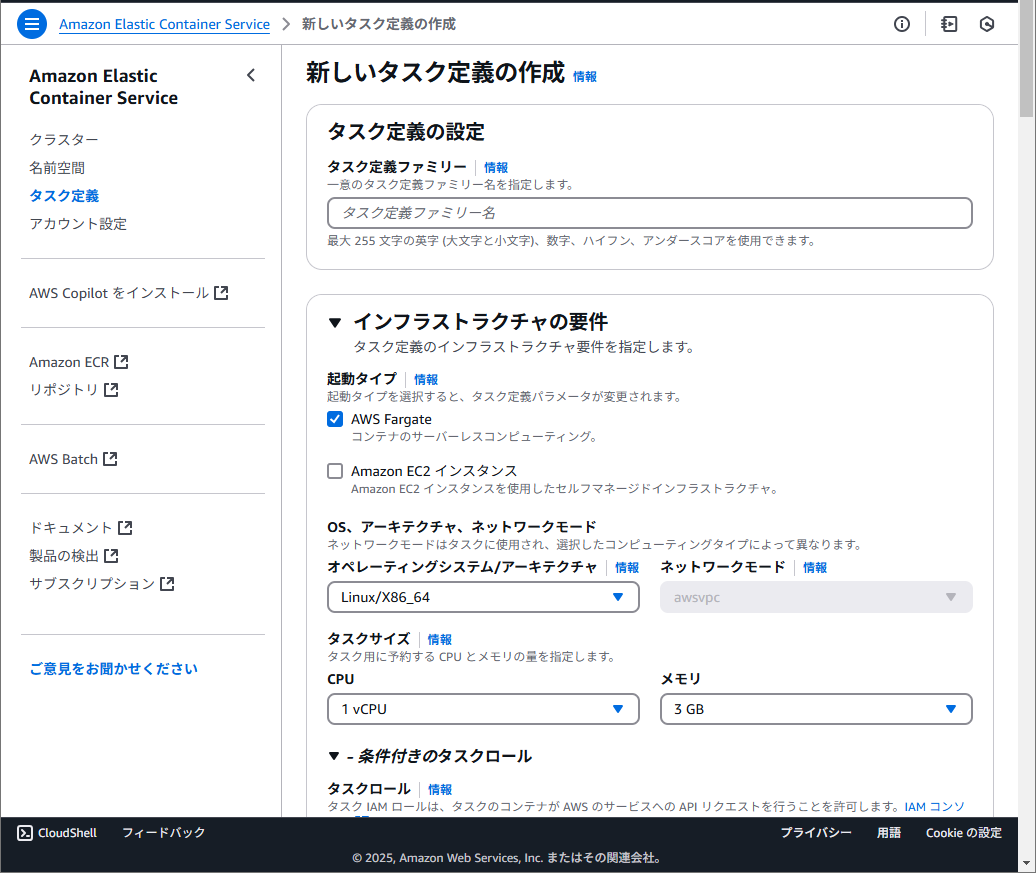The height and width of the screenshot is (873, 1036).
Task: Click the hexagon settings icon in header
Action: [986, 24]
